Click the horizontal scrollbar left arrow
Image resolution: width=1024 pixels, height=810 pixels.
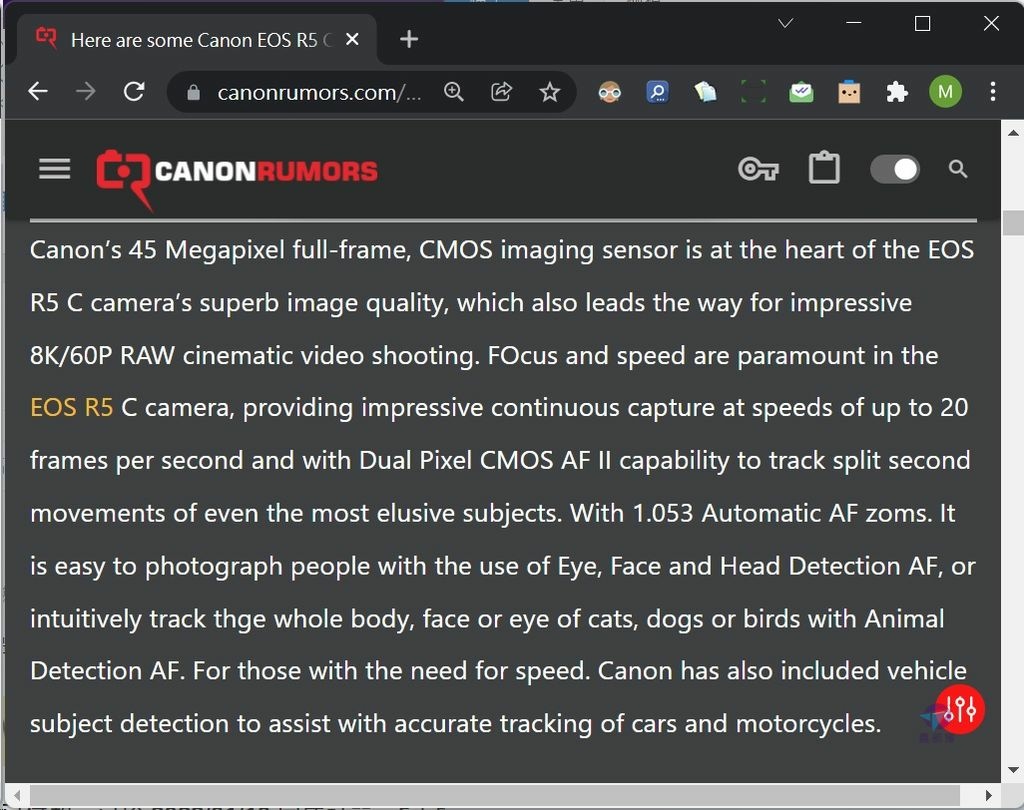(x=16, y=795)
